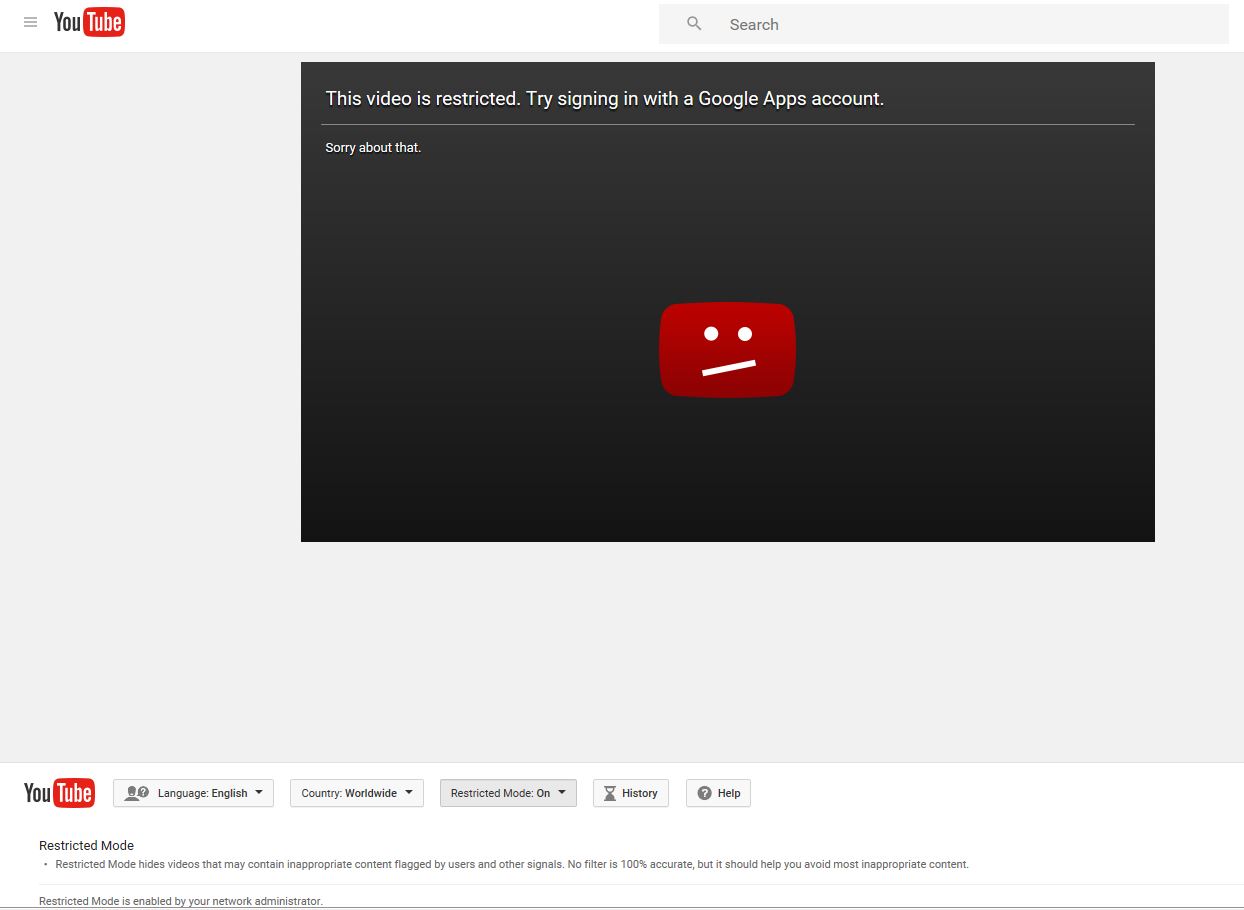Viewport: 1244px width, 910px height.
Task: Click the magnifying glass search icon
Action: click(694, 24)
